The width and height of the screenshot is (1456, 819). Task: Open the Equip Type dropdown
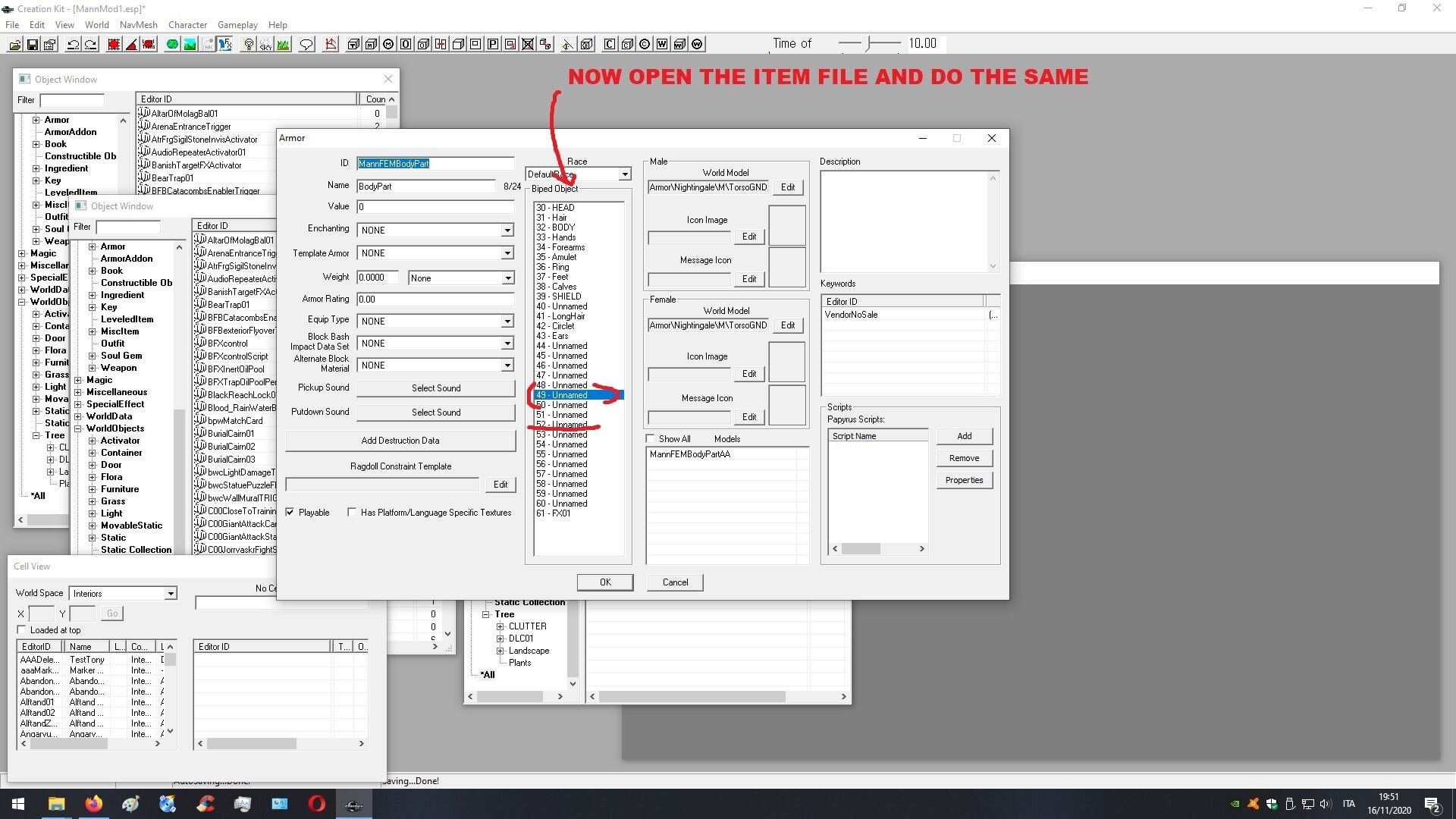pos(507,322)
